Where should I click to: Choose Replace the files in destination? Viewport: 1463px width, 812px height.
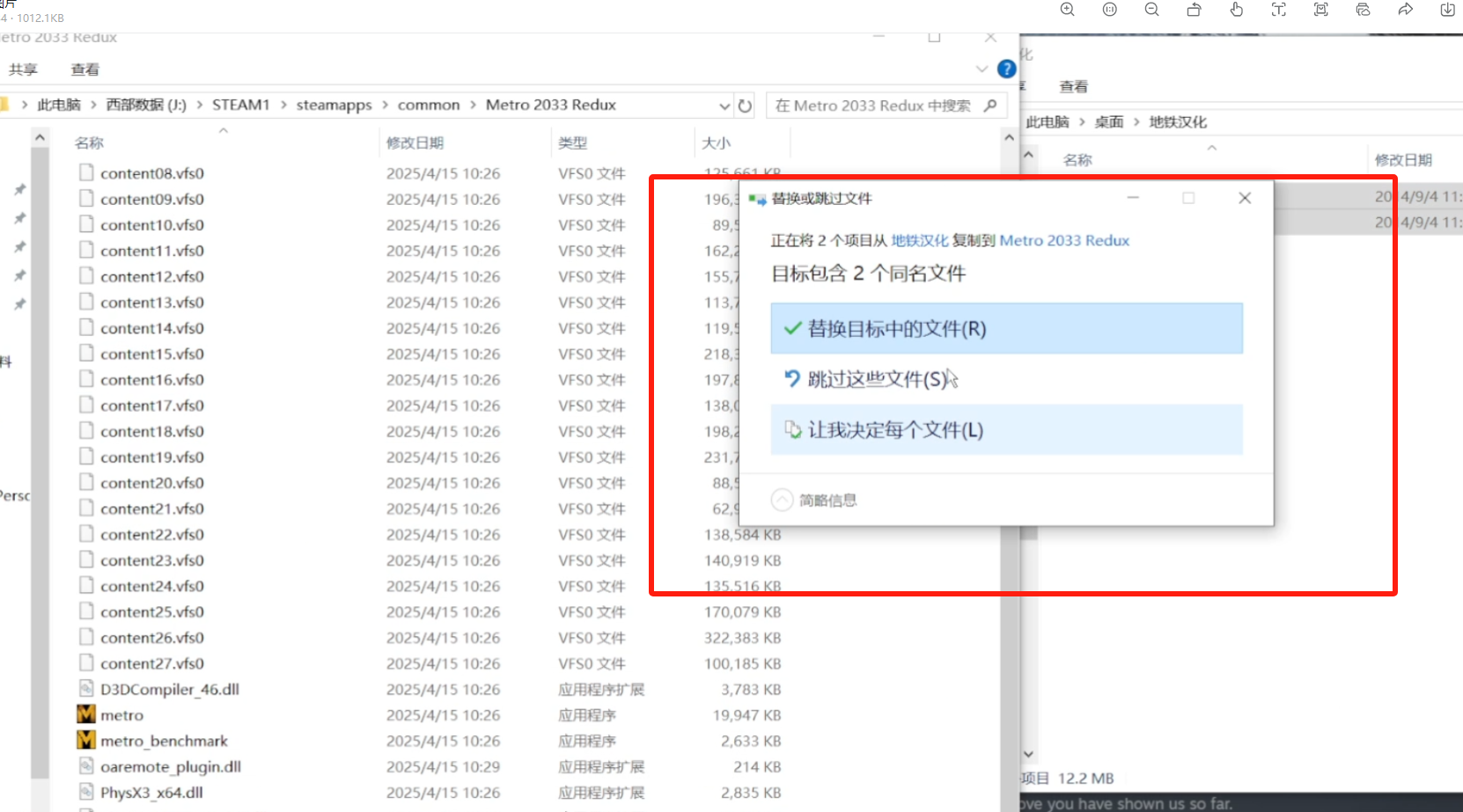1006,329
